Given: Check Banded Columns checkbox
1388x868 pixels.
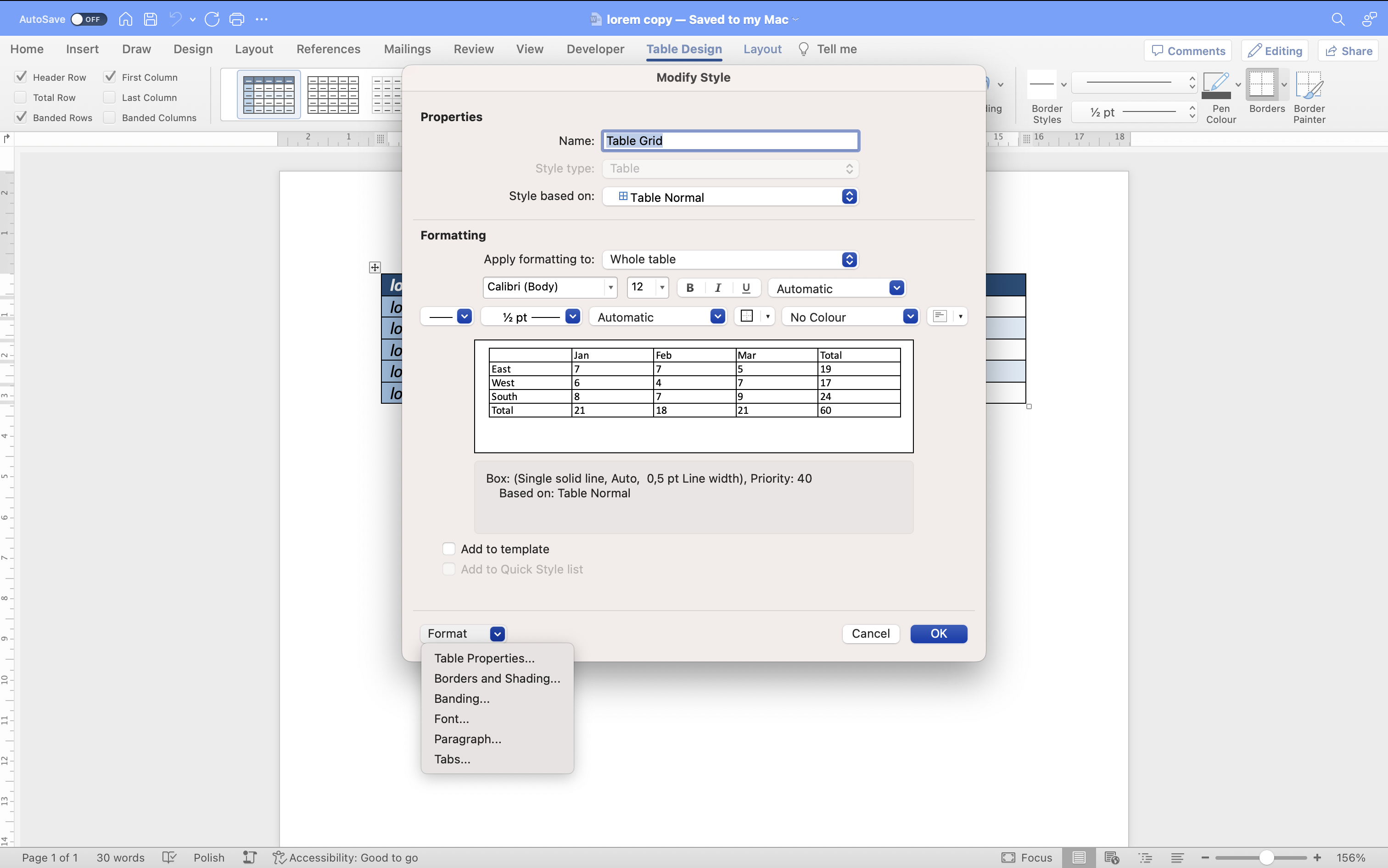Looking at the screenshot, I should pos(110,117).
